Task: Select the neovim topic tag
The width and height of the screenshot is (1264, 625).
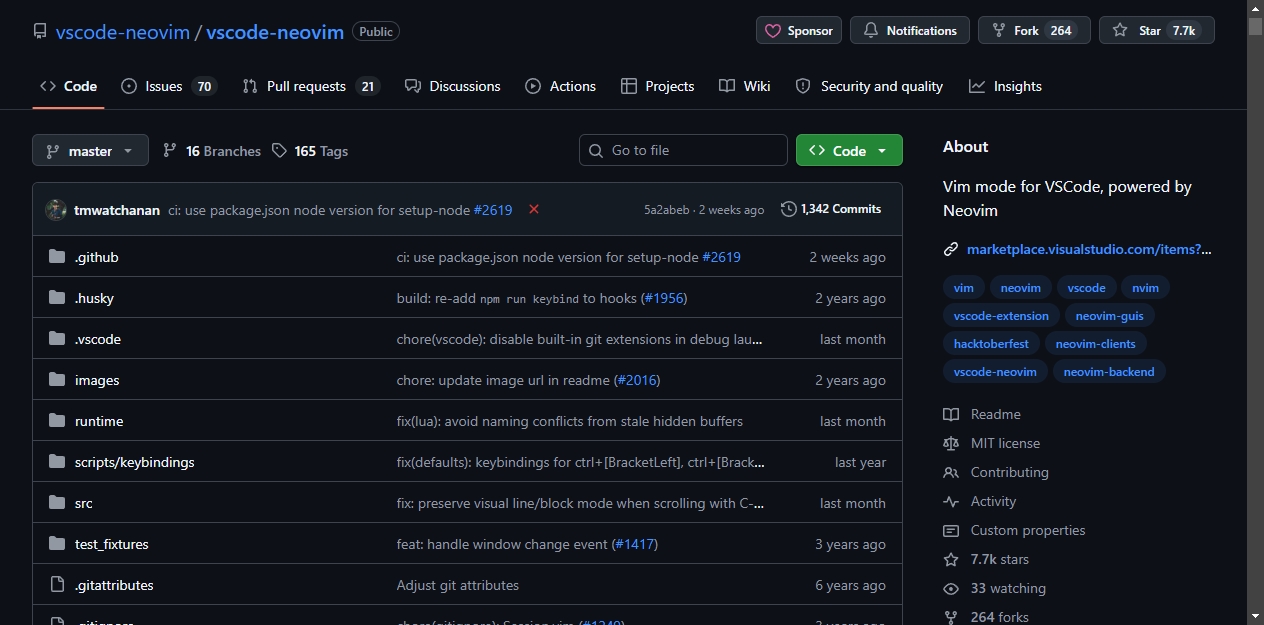Action: coord(1020,288)
